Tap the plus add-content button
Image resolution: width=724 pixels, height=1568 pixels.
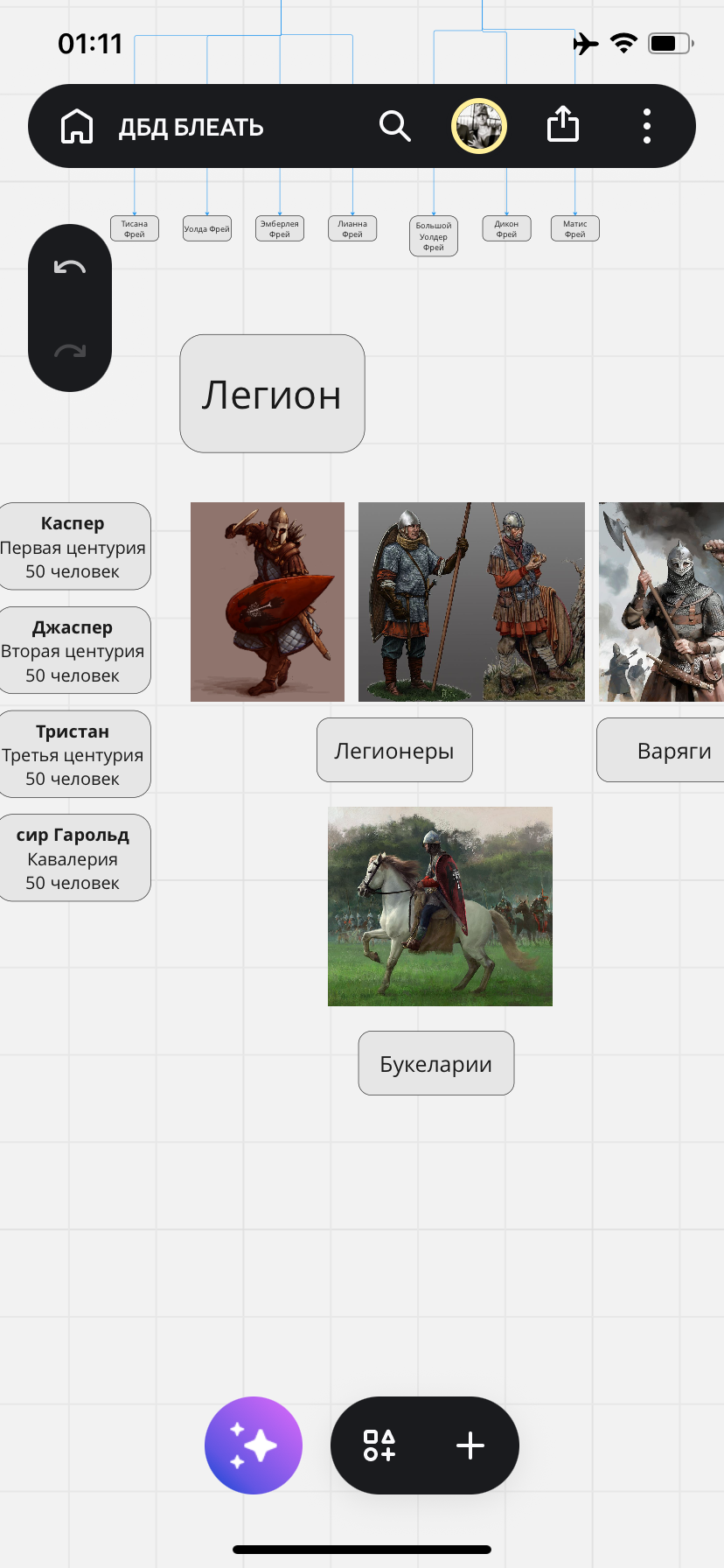click(470, 1445)
